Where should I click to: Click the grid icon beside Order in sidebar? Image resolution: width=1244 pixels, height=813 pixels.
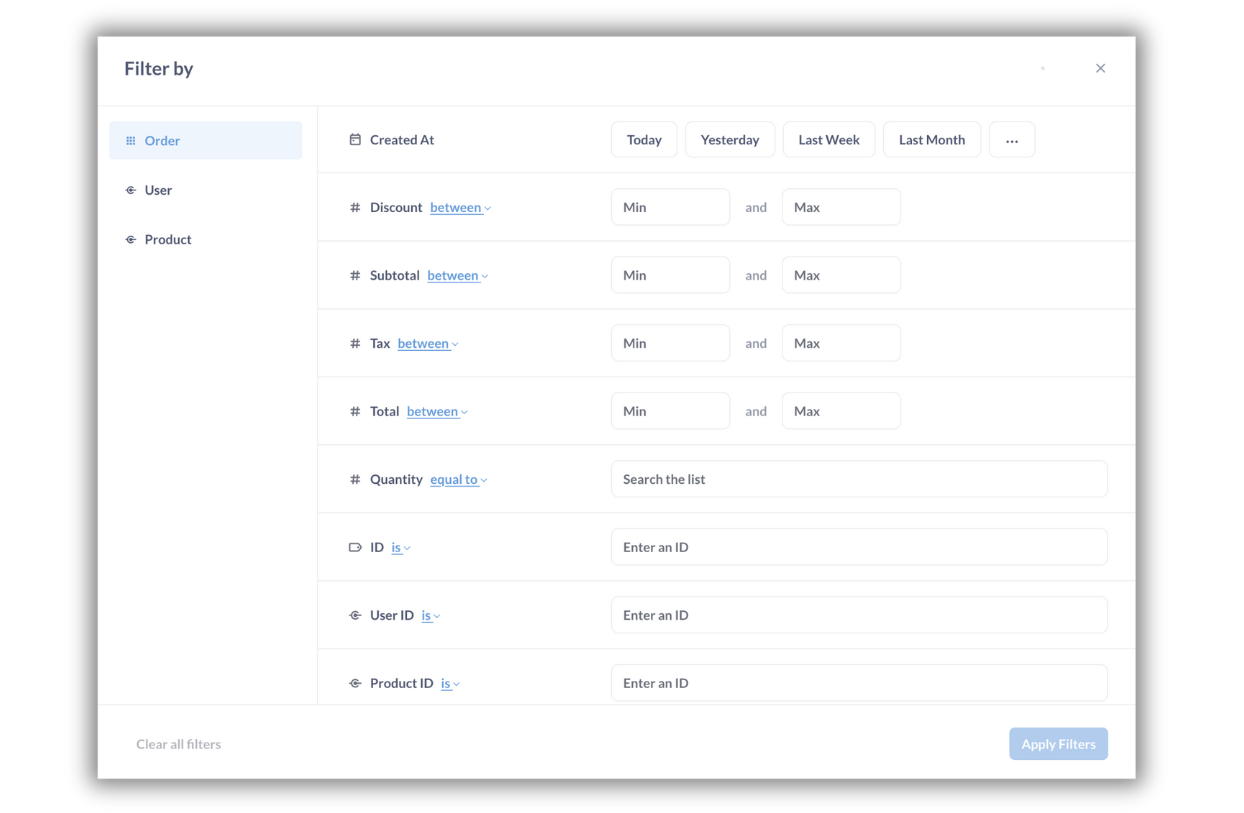point(129,141)
